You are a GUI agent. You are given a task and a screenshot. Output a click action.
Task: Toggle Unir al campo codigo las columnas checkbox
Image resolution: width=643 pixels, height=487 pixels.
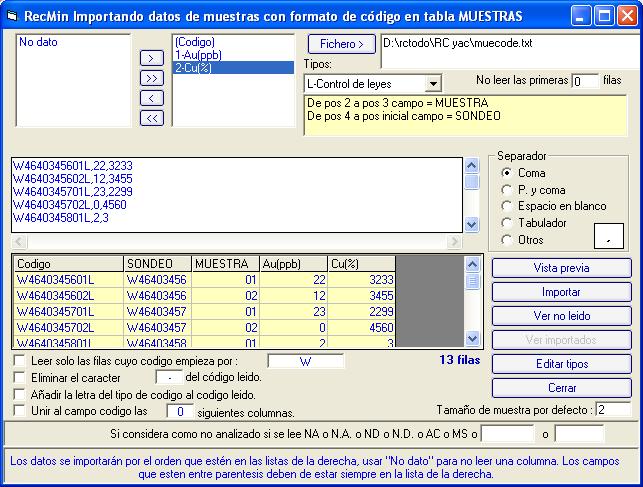(19, 411)
